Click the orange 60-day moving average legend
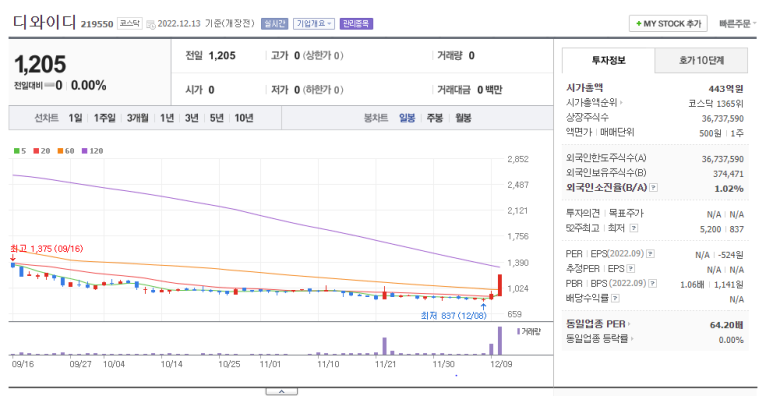773x396 pixels. 66,151
